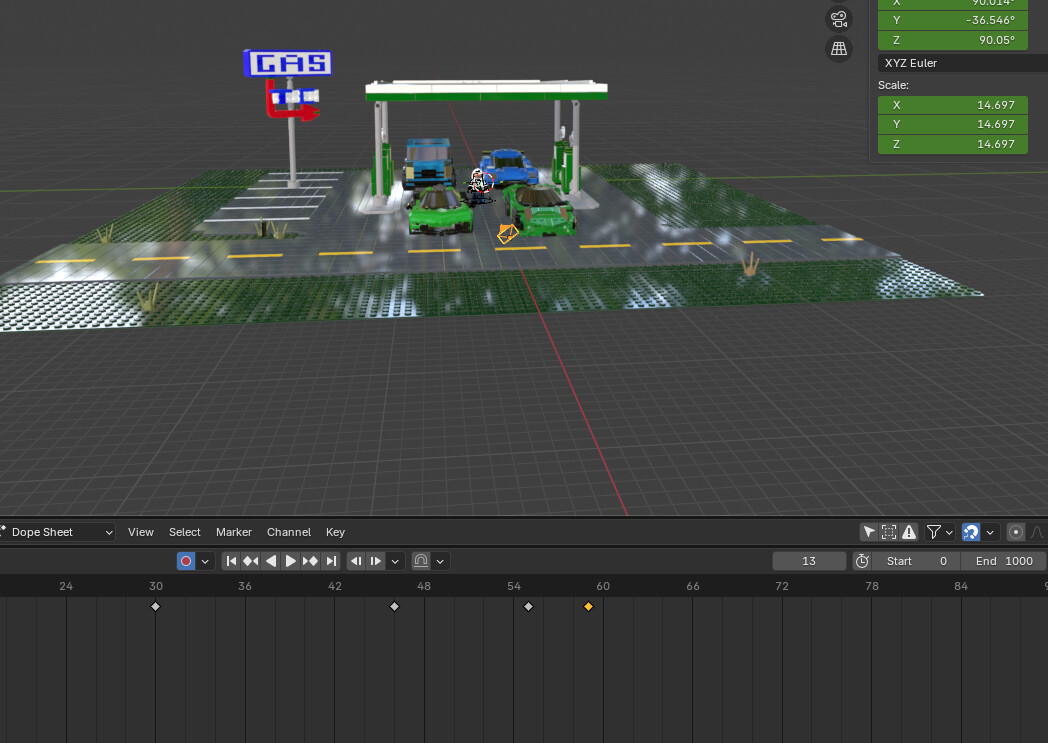
Task: Click the Start frame field
Action: click(x=916, y=561)
